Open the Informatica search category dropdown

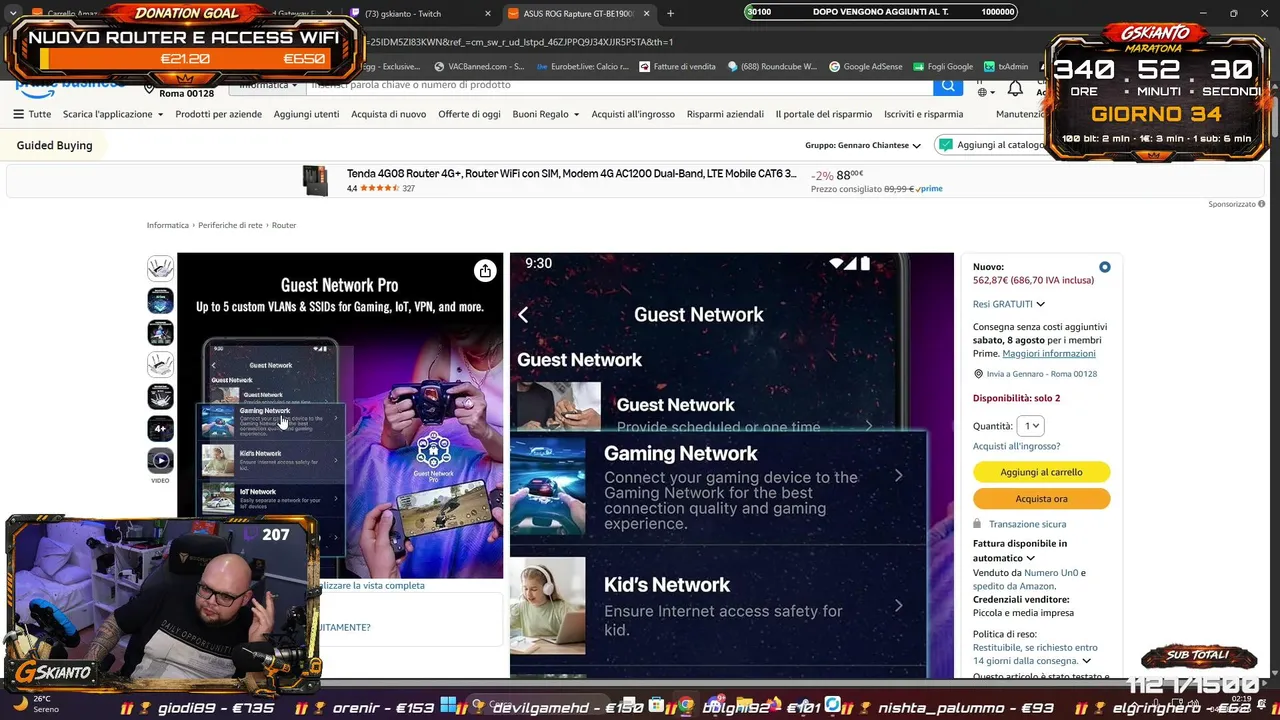268,85
